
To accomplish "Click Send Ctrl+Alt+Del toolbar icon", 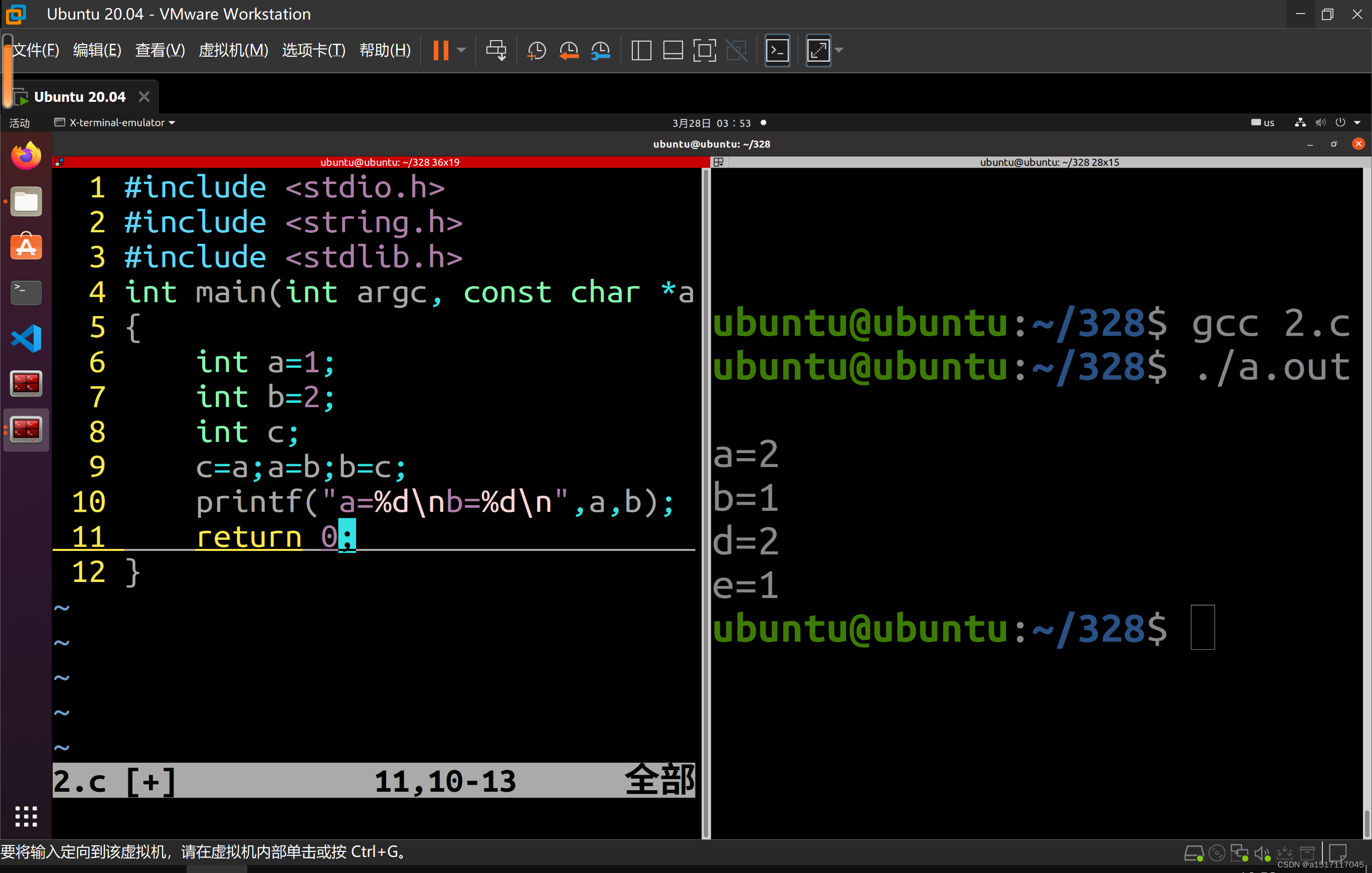I will click(x=496, y=50).
